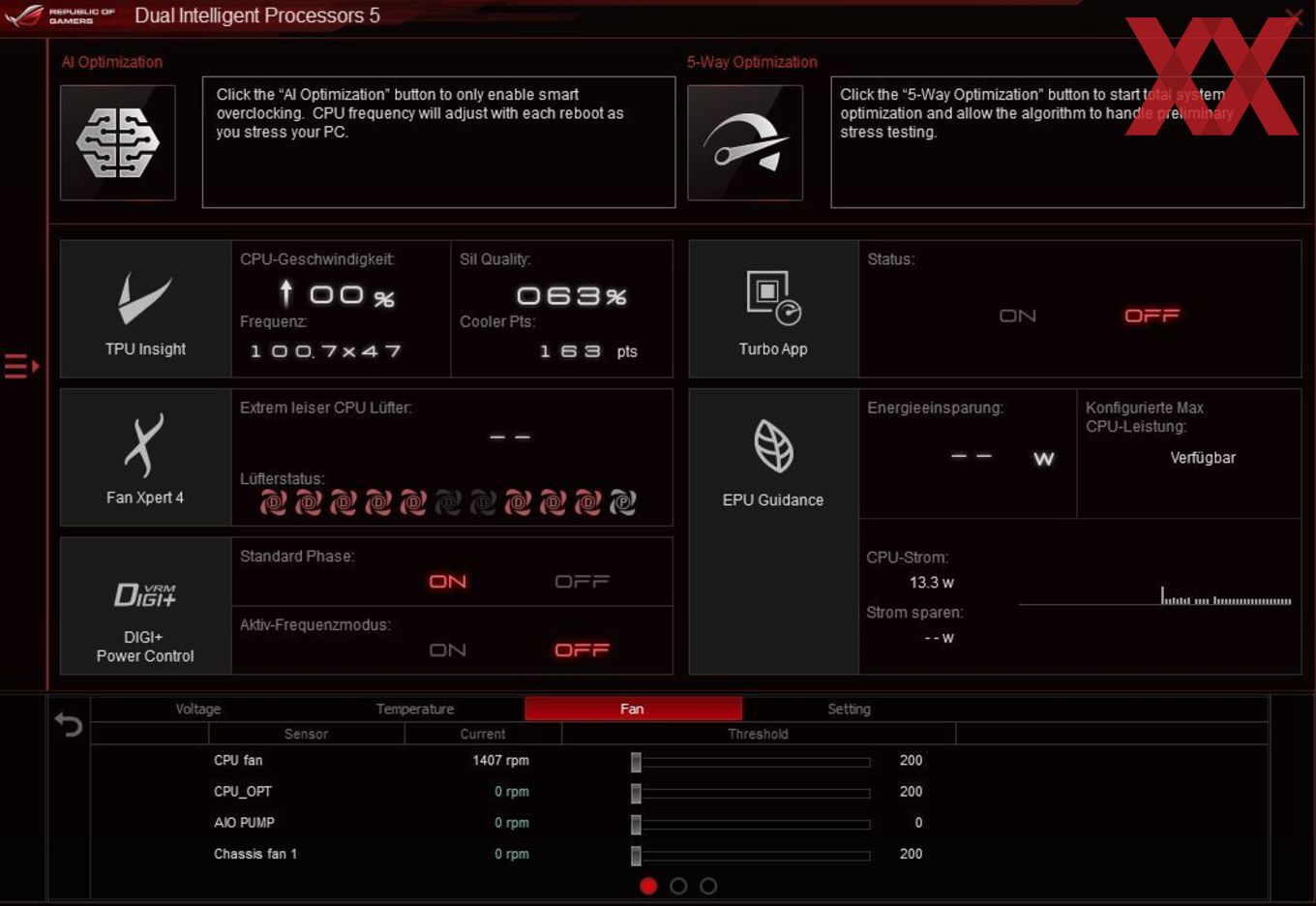Set Standard Phase to ON

pos(448,581)
